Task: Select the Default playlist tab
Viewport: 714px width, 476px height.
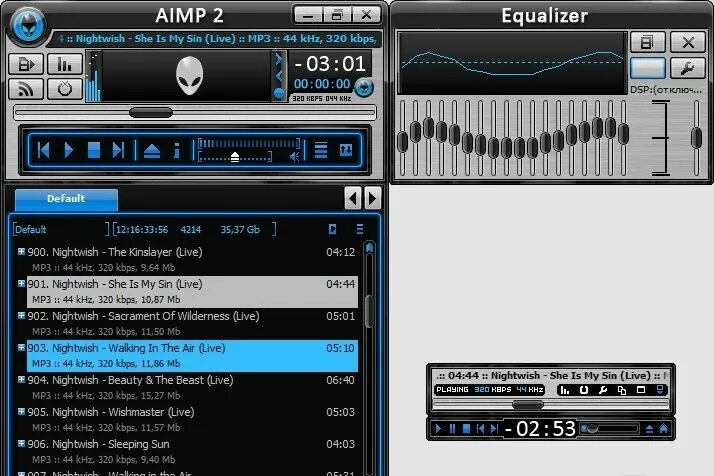Action: point(66,199)
